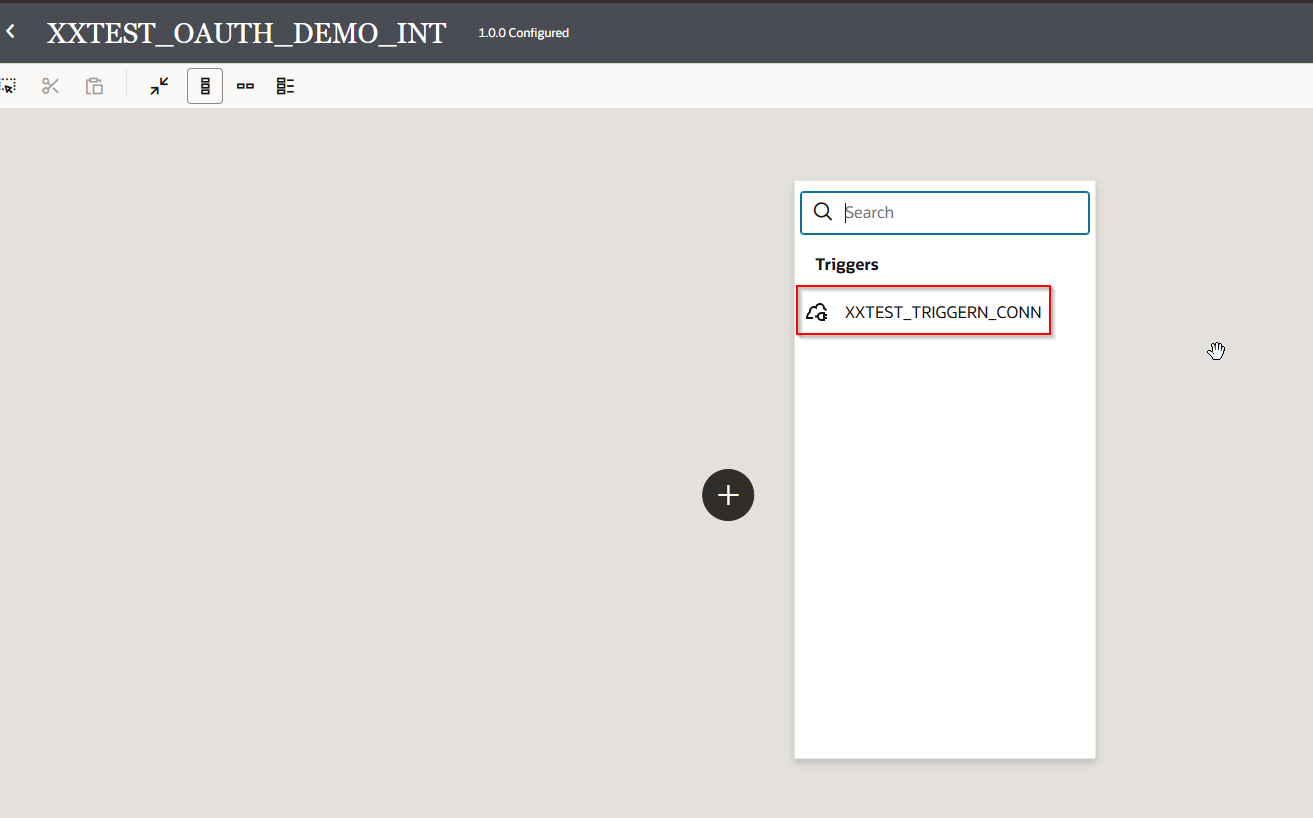Focus the trigger Search field
The image size is (1313, 818).
pyautogui.click(x=960, y=212)
